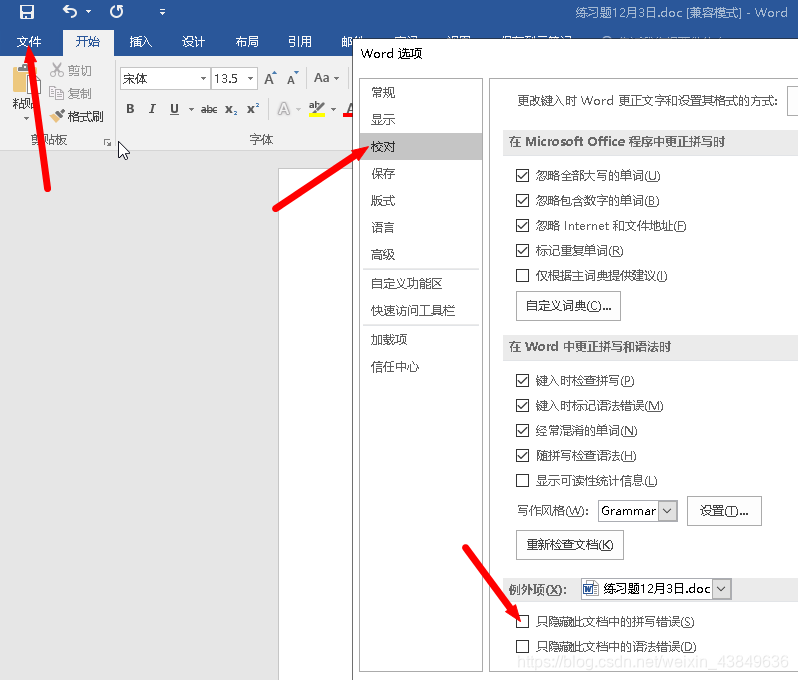Toggle superscript x²
Screen dimensions: 798x680
(253, 108)
